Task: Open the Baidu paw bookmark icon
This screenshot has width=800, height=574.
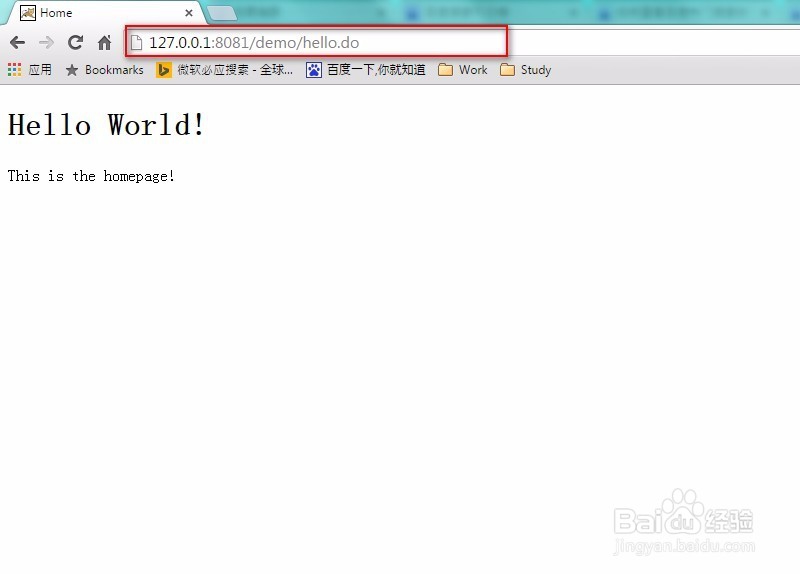Action: [x=314, y=70]
